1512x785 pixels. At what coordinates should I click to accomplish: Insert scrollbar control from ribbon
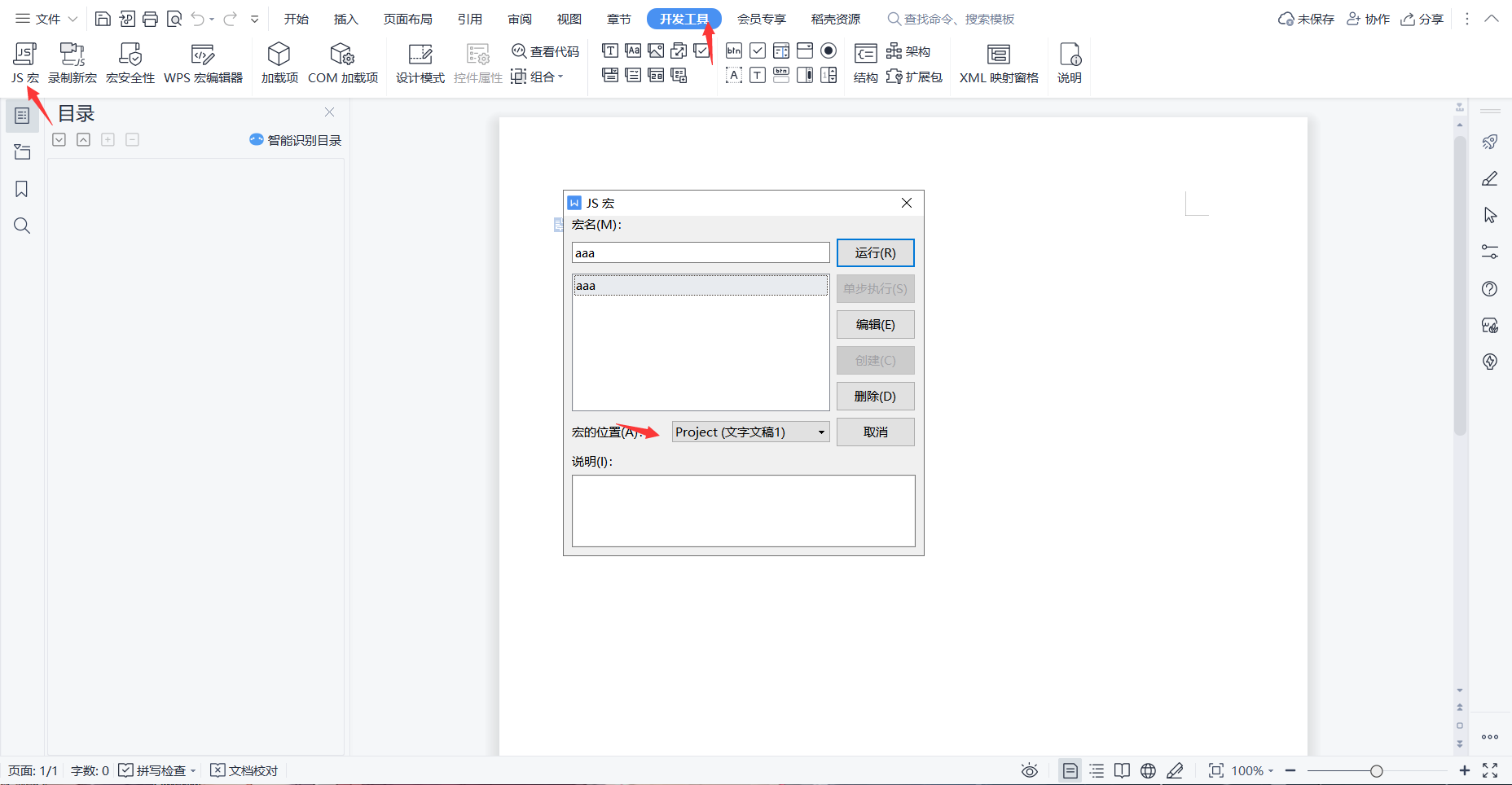pos(805,75)
